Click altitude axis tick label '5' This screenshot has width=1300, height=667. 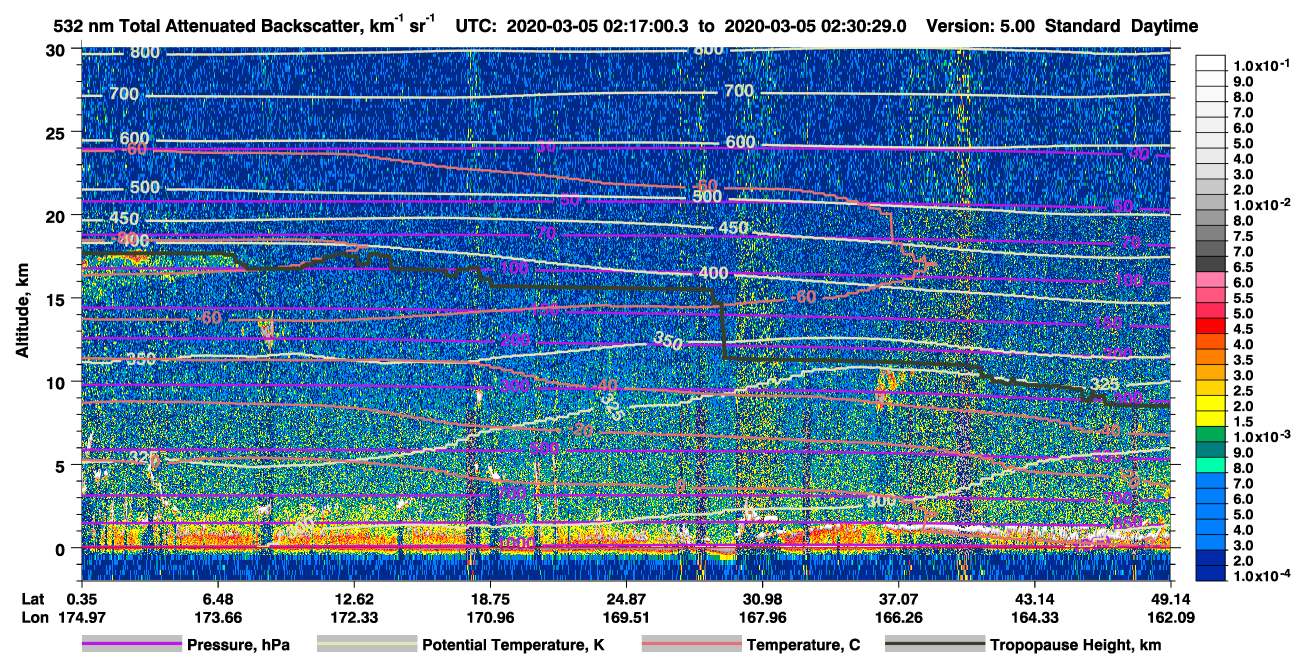coord(62,465)
